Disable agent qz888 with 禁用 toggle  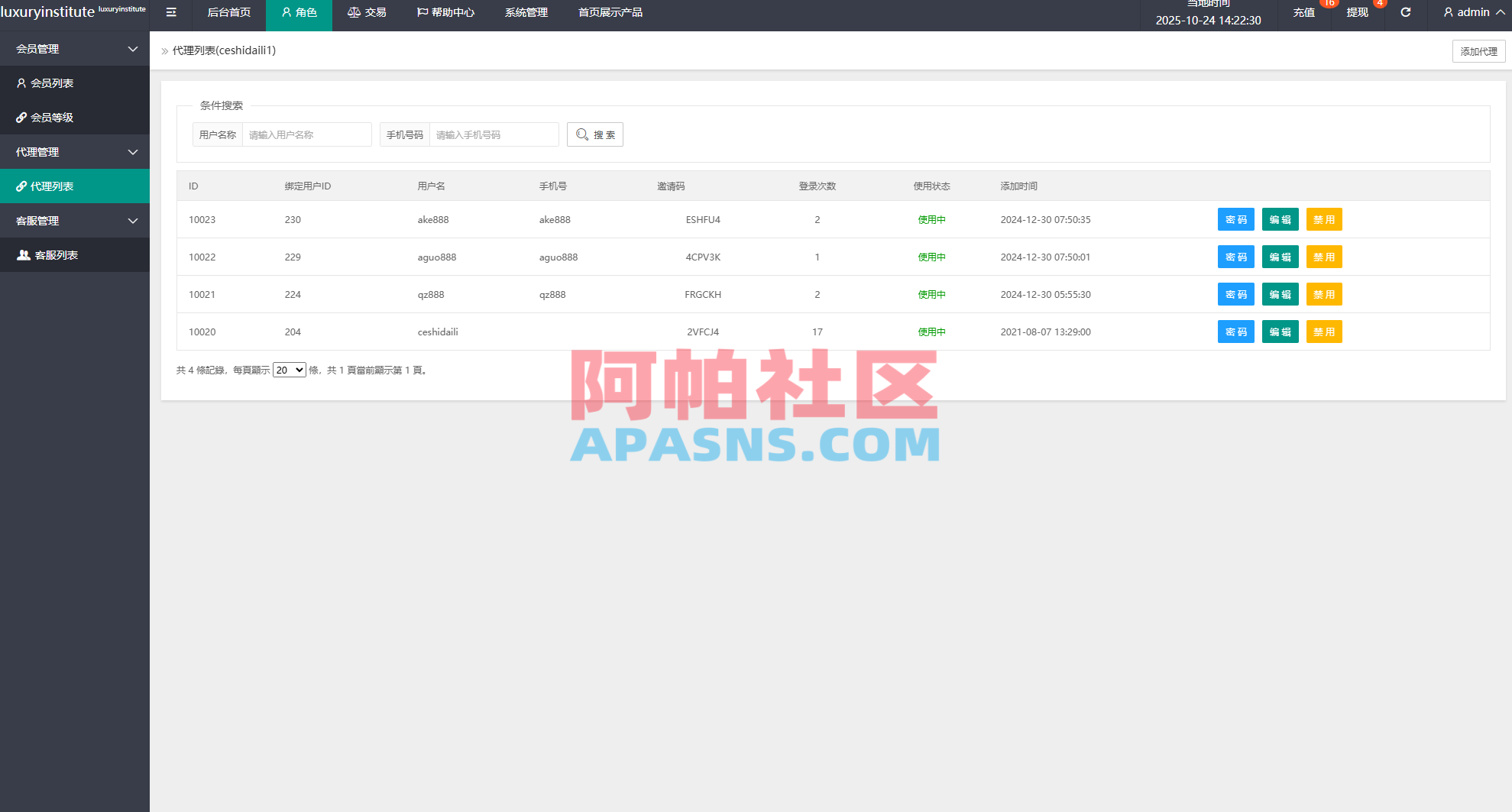(1324, 294)
